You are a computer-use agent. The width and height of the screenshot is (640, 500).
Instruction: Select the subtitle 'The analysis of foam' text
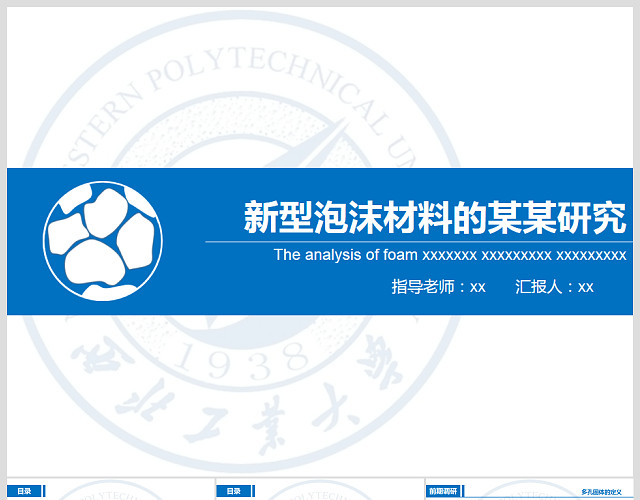(450, 255)
